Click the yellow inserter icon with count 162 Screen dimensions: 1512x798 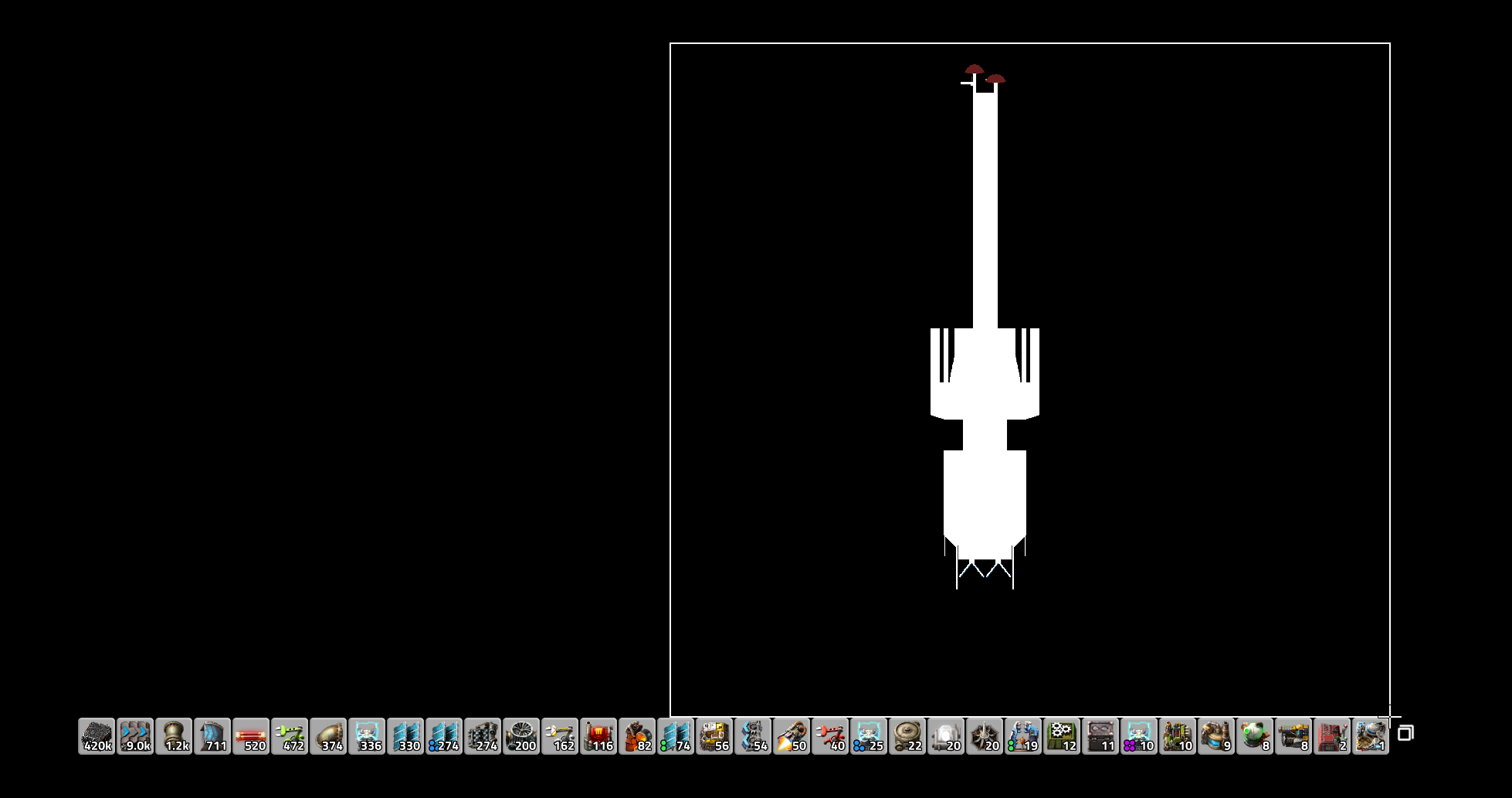[560, 736]
